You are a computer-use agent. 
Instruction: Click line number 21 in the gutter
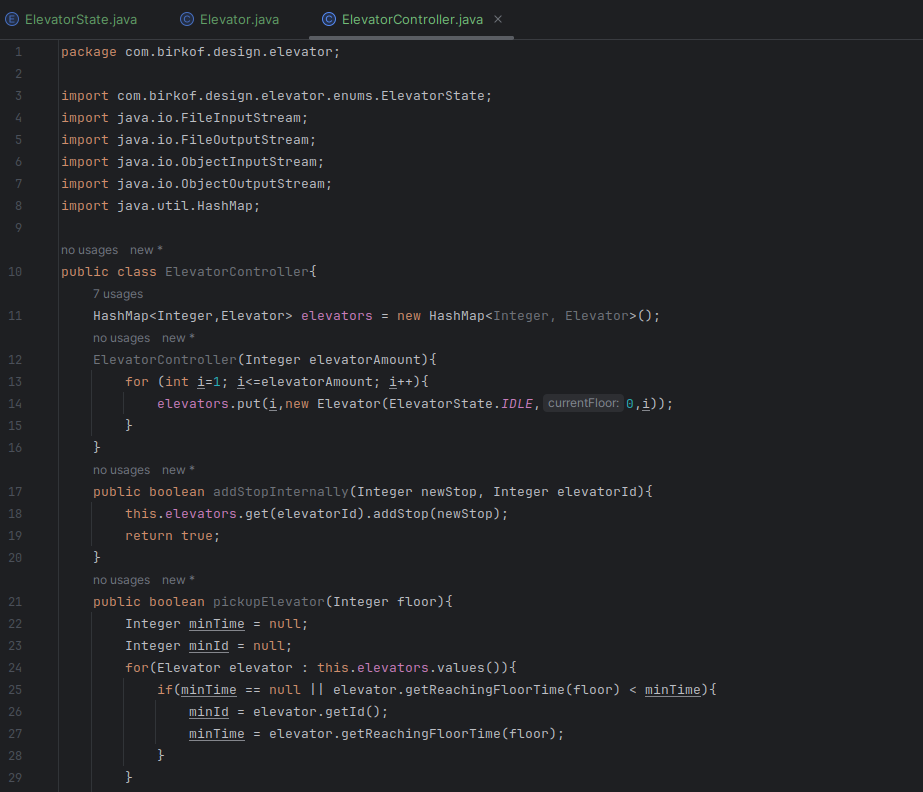point(15,602)
